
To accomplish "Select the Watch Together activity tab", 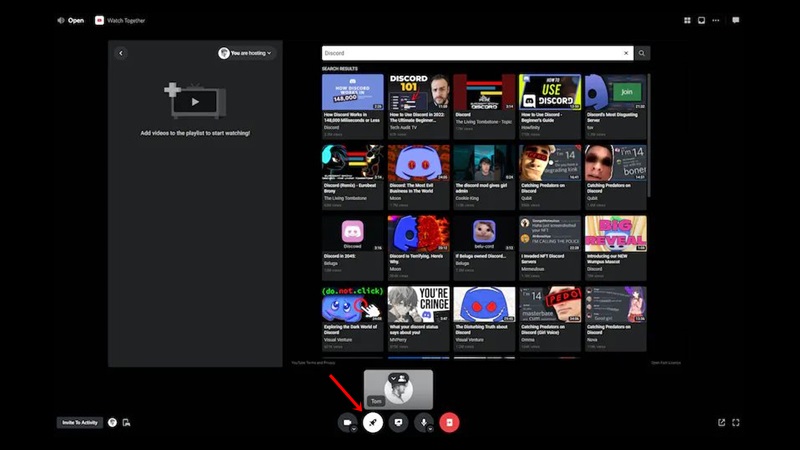I will pyautogui.click(x=120, y=20).
